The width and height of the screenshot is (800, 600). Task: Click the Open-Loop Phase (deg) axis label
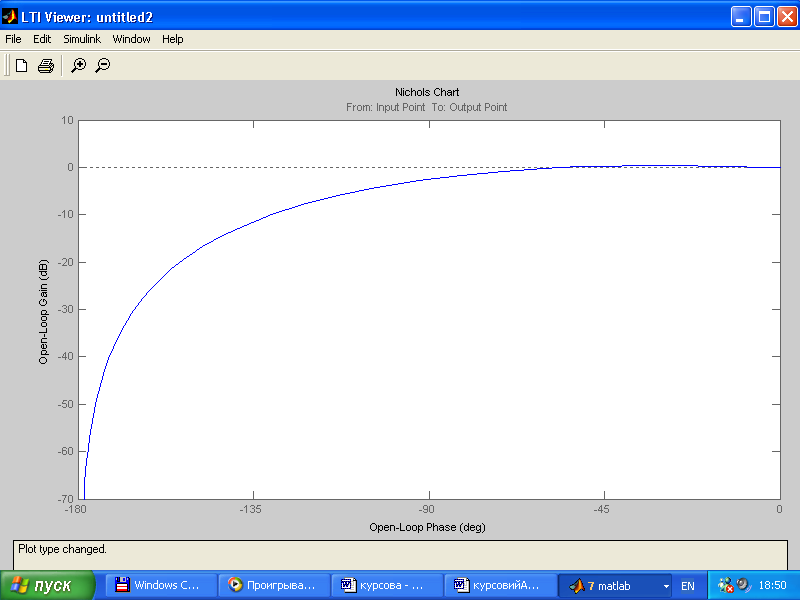428,527
